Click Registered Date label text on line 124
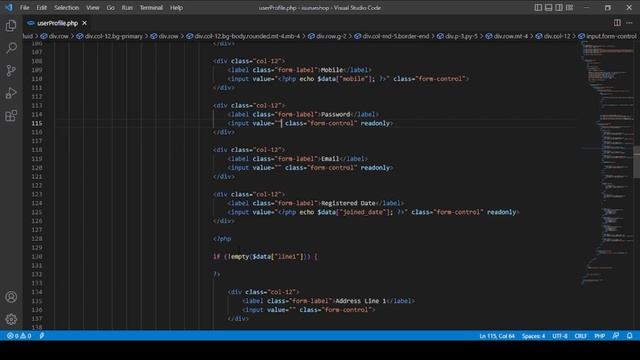640x360 pixels. (x=348, y=203)
